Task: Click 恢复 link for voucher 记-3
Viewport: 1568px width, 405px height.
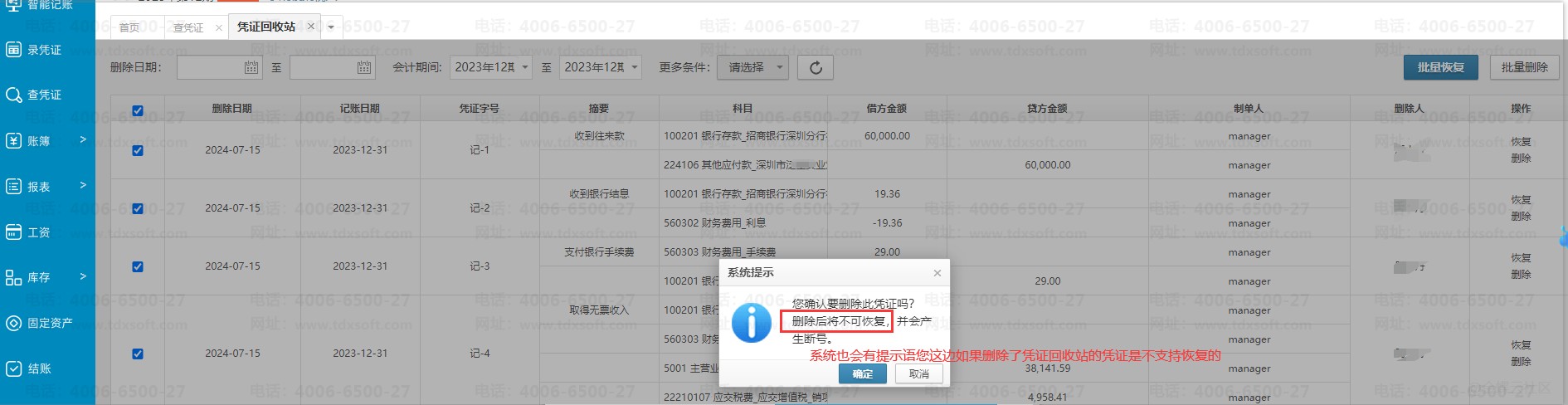Action: point(1521,258)
